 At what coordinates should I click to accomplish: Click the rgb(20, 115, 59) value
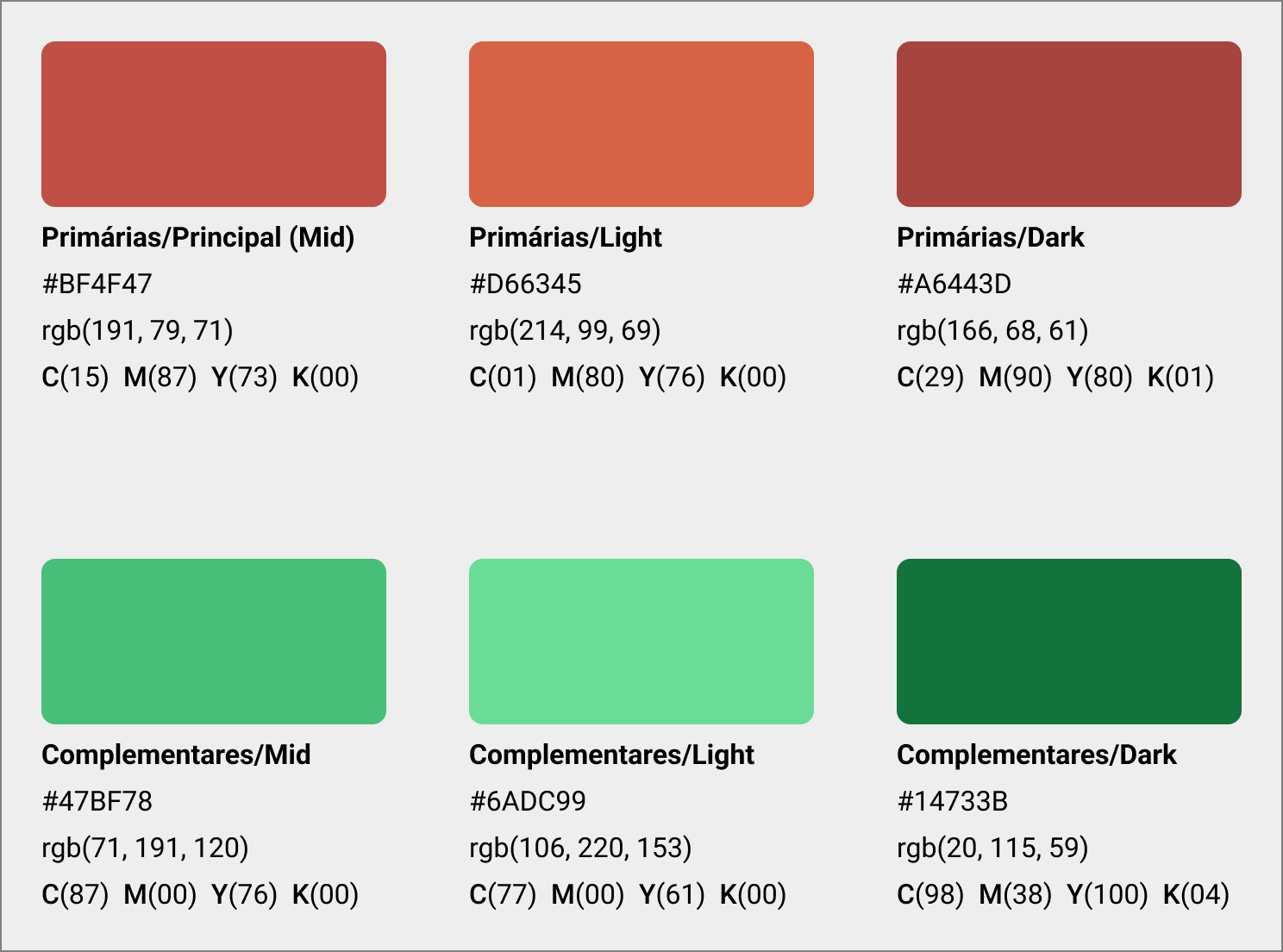click(992, 848)
